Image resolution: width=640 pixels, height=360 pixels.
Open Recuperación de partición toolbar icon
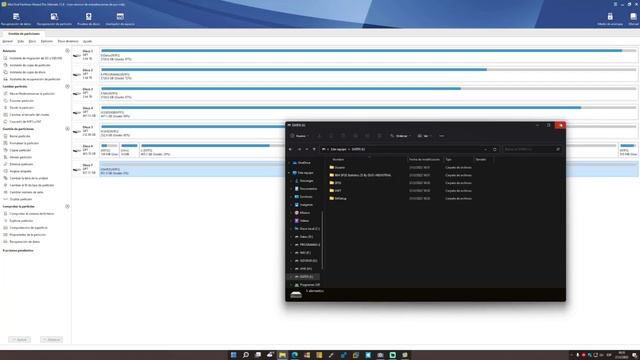[x=54, y=19]
